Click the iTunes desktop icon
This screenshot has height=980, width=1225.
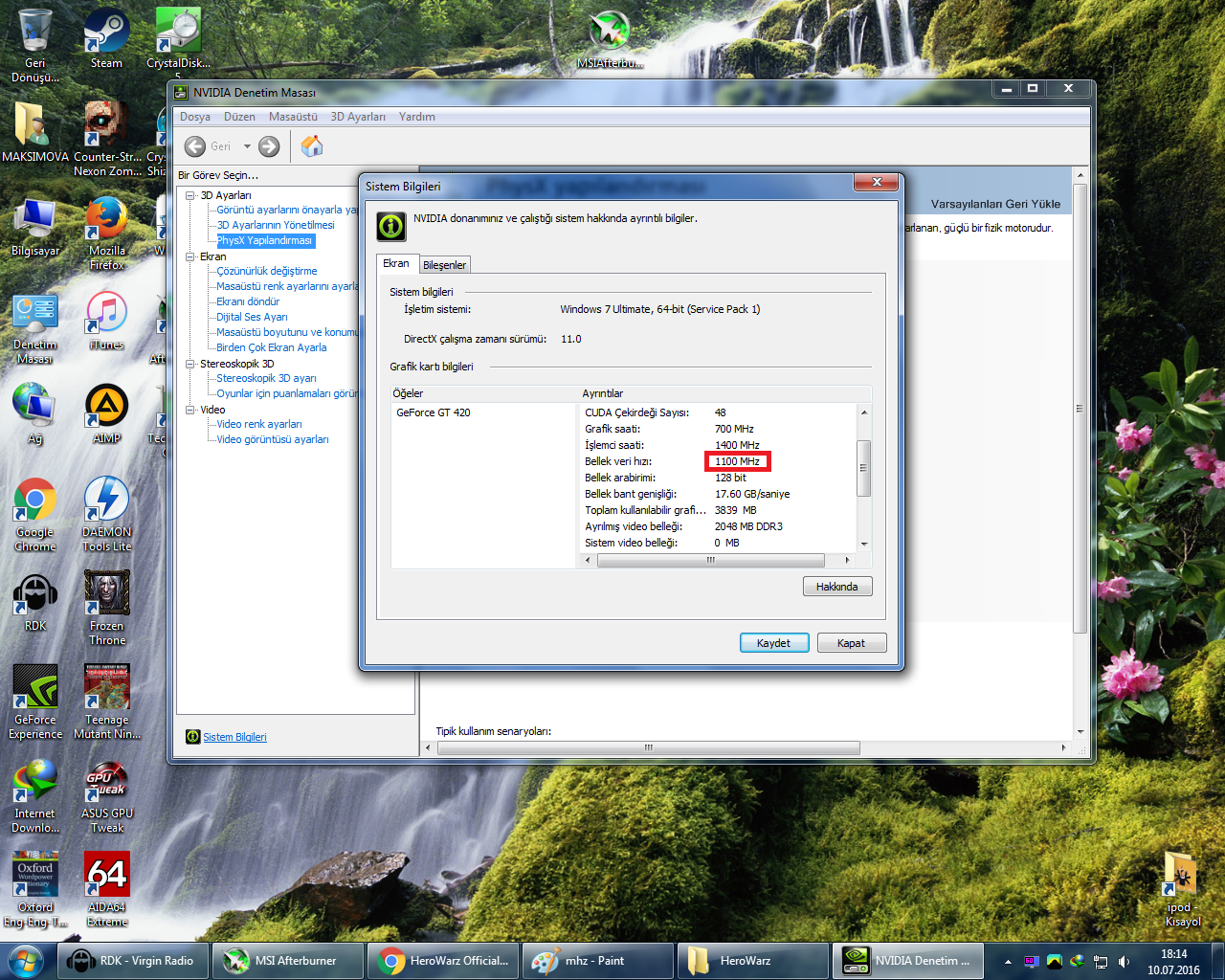tap(106, 321)
